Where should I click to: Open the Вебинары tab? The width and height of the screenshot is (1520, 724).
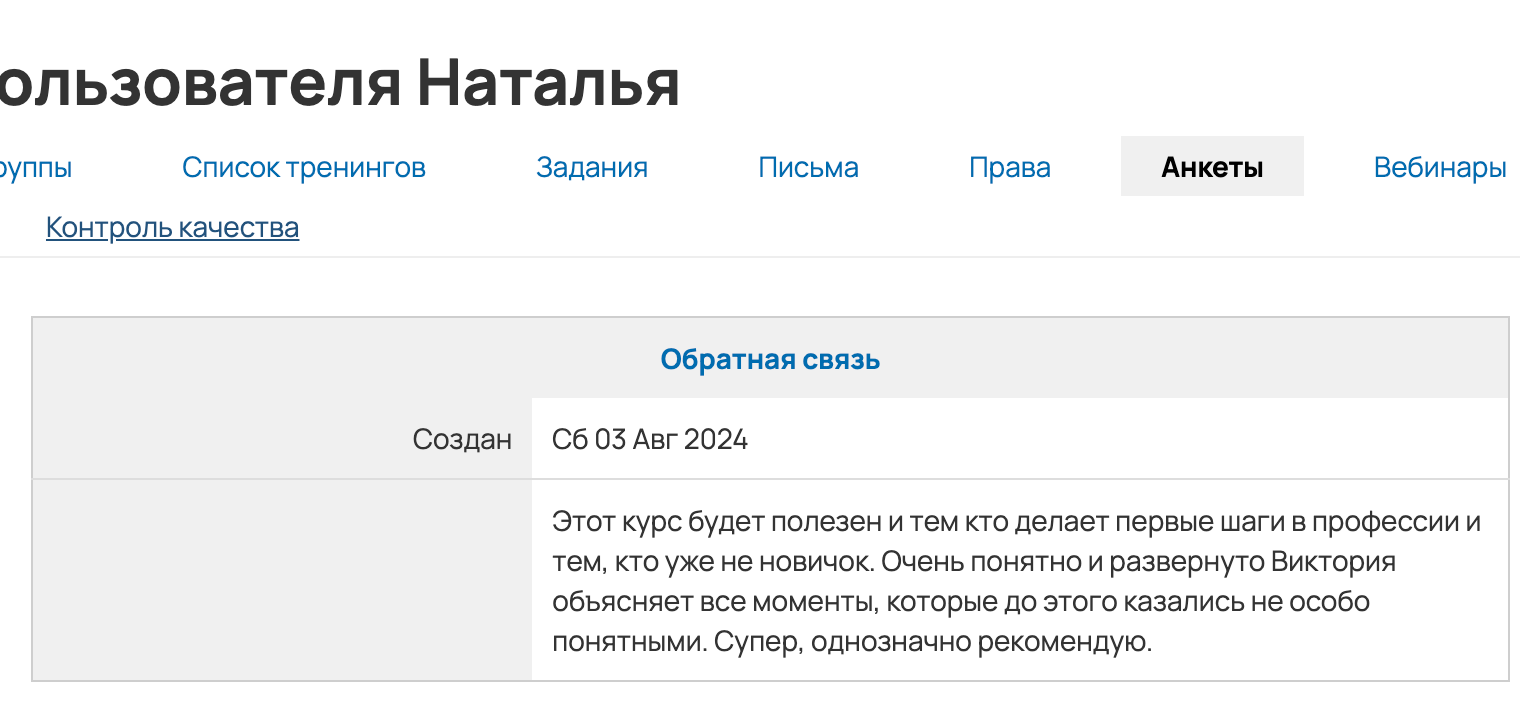click(1440, 167)
